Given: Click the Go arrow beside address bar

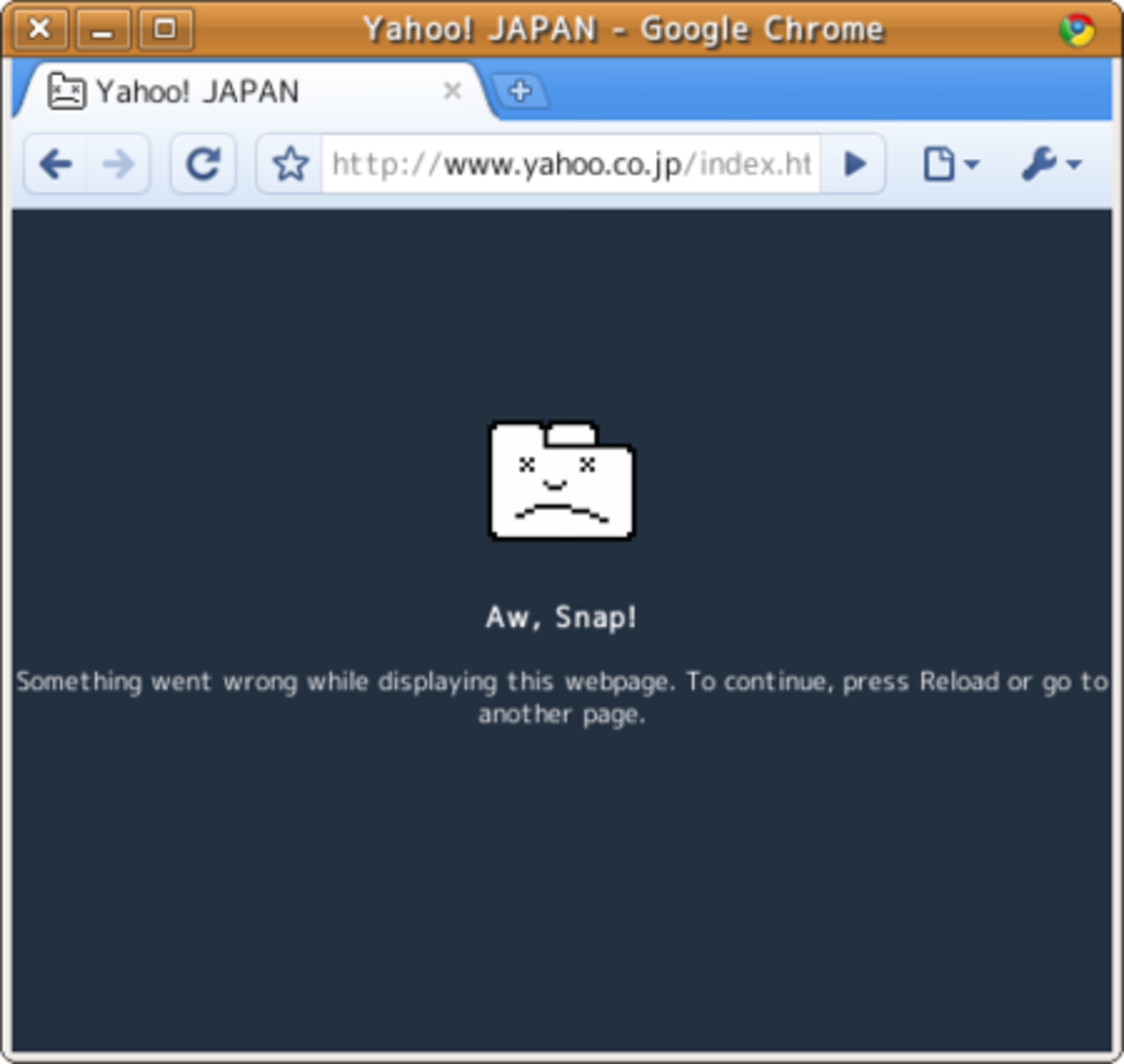Looking at the screenshot, I should [x=853, y=163].
